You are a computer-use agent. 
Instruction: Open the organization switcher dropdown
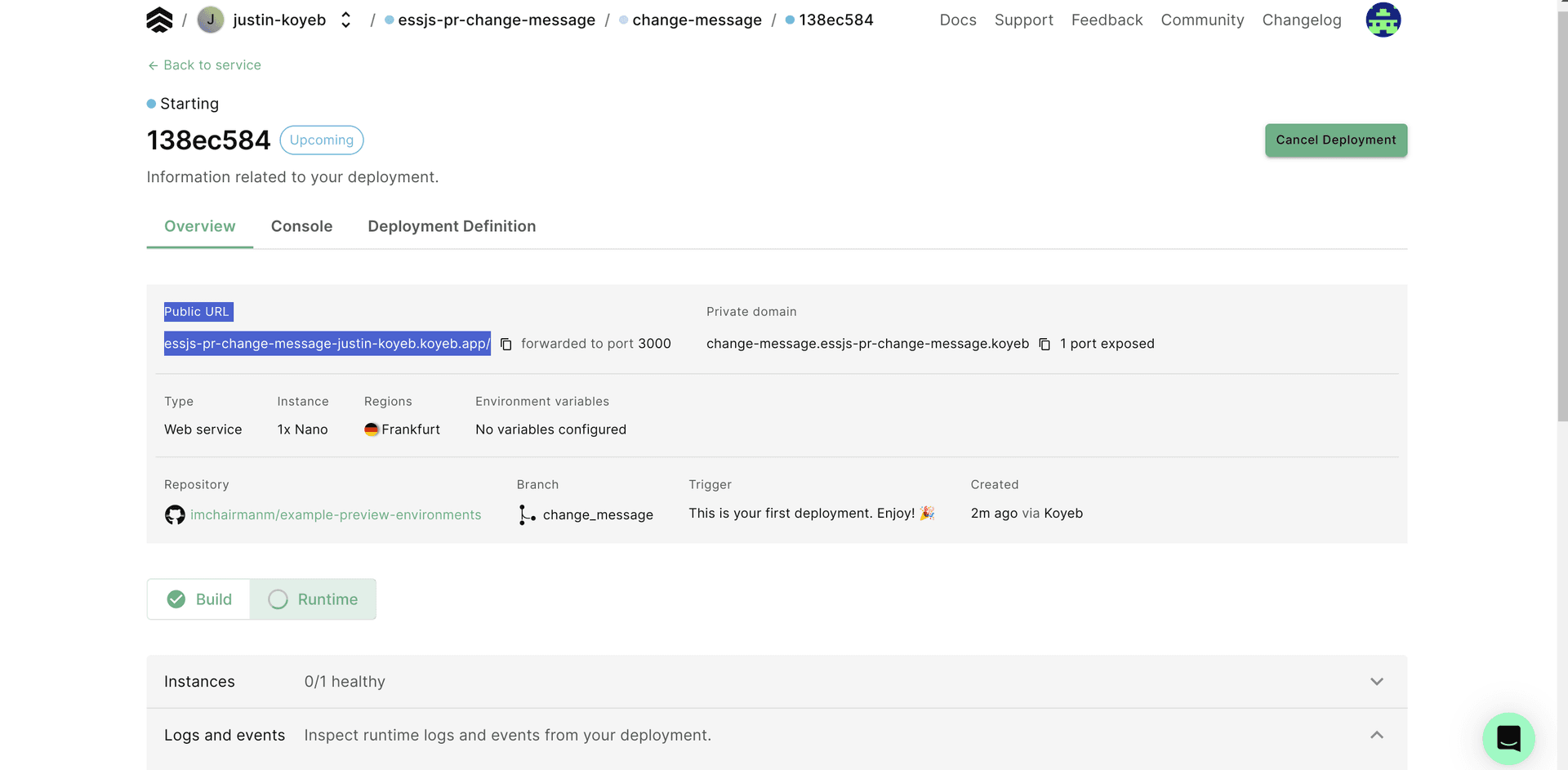(346, 20)
